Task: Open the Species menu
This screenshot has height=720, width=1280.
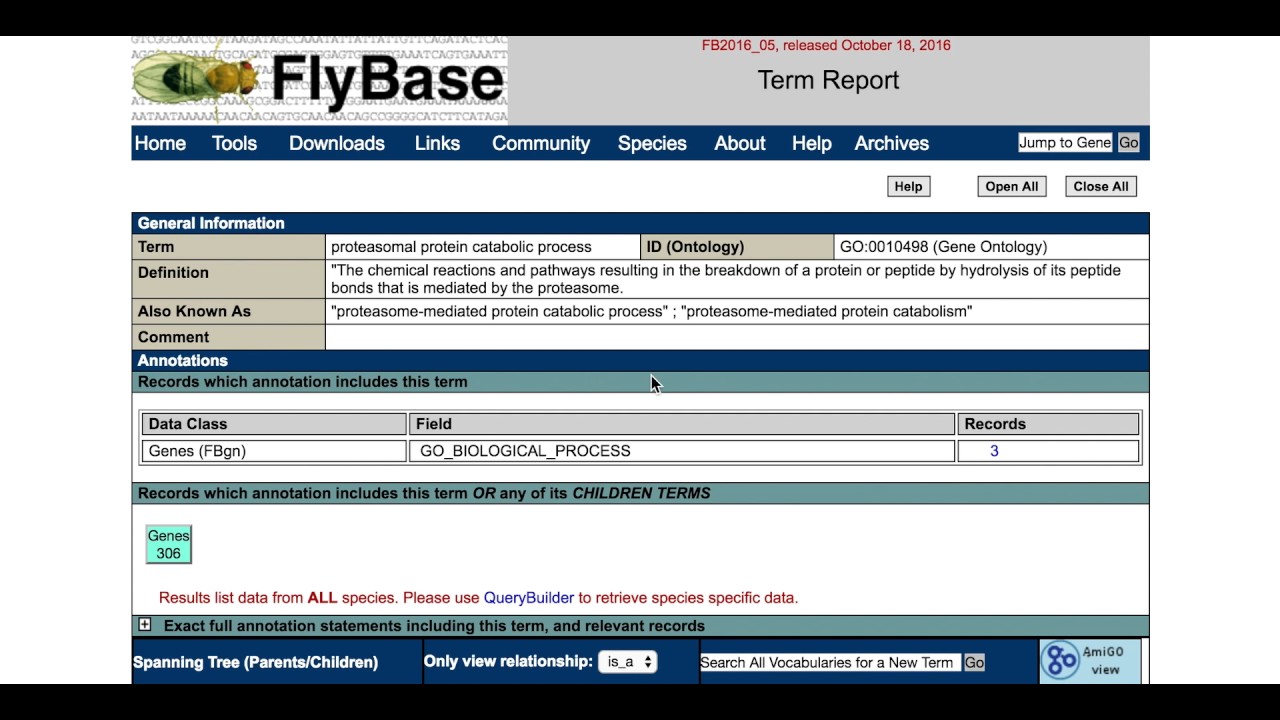Action: coord(652,143)
